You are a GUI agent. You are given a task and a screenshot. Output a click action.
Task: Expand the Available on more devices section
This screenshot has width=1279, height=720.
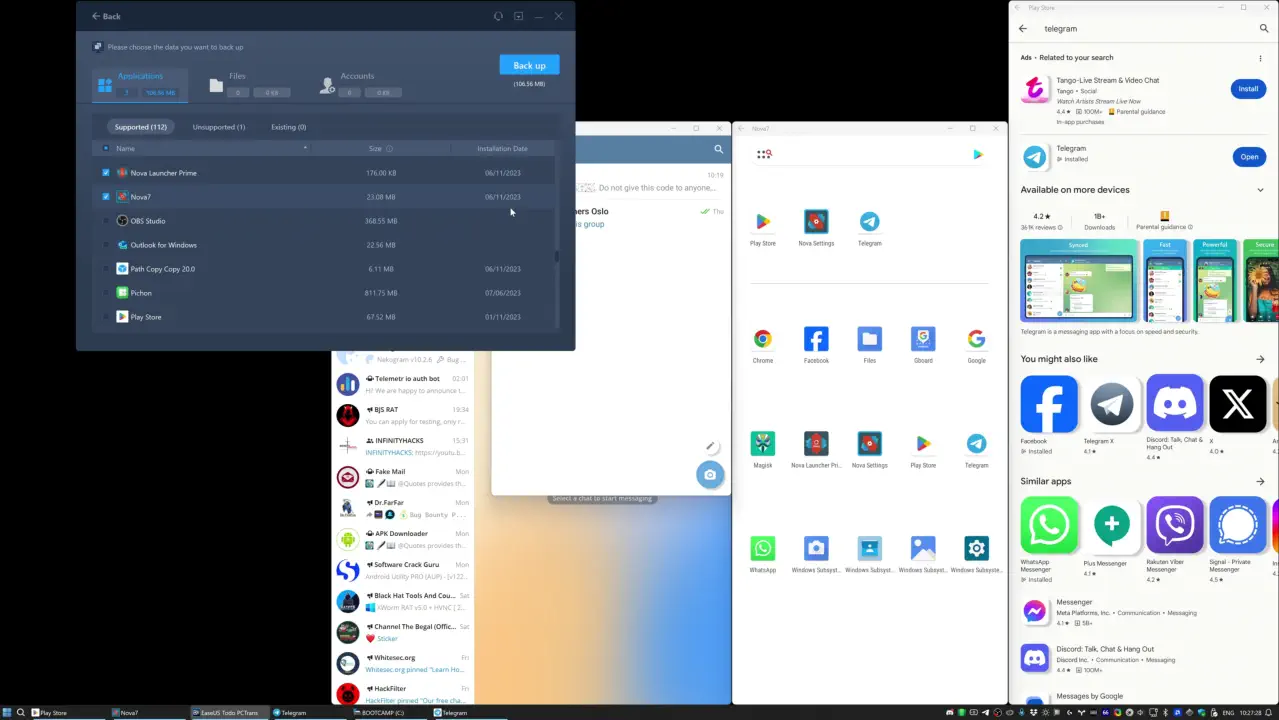(x=1260, y=190)
